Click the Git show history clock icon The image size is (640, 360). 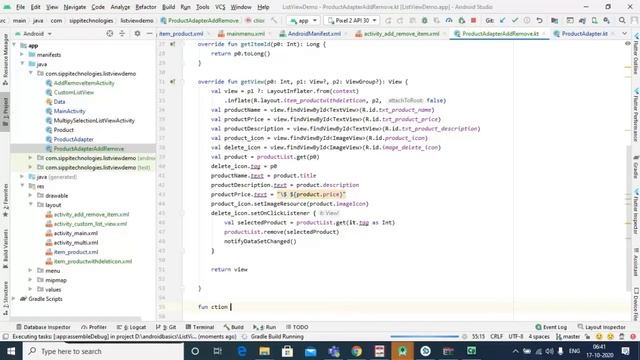click(527, 20)
